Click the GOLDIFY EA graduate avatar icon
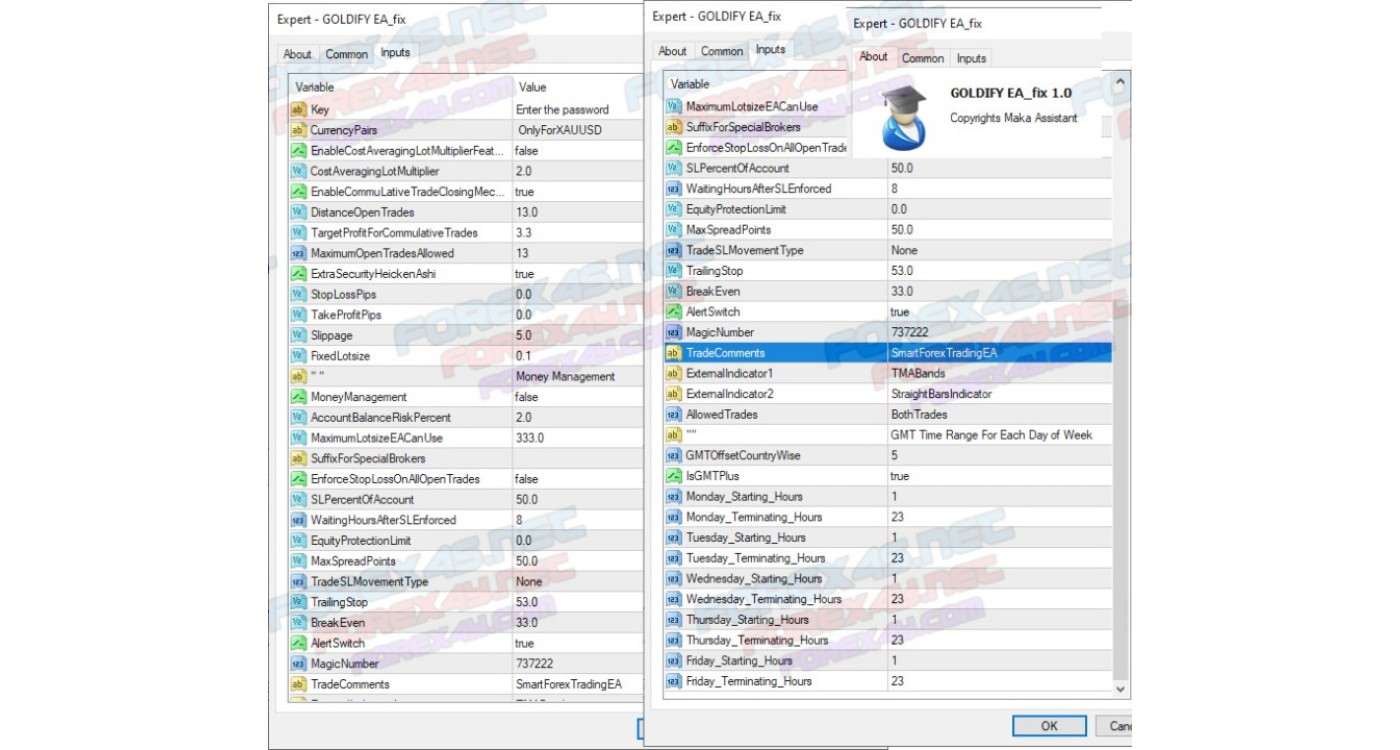The width and height of the screenshot is (1400, 750). (x=903, y=115)
